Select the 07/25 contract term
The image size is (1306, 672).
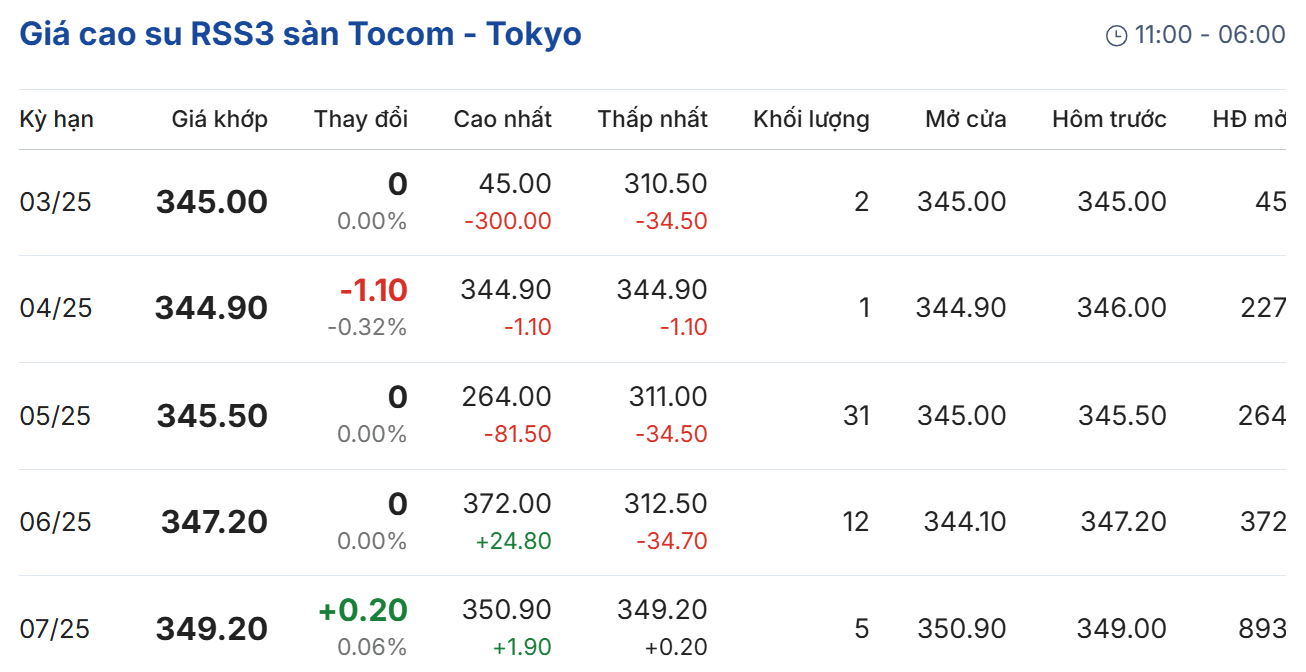pos(55,630)
